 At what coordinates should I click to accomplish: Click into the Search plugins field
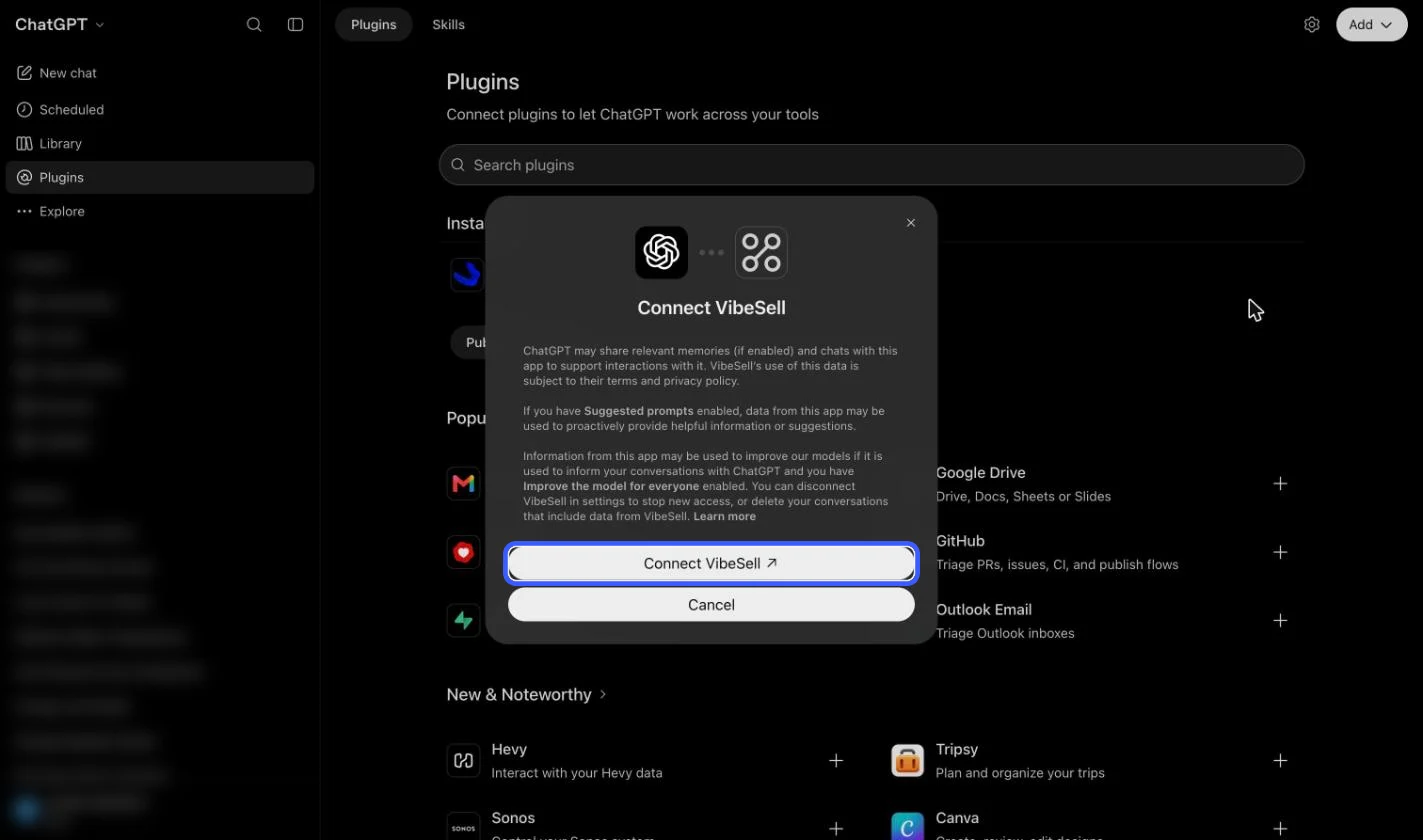click(871, 165)
